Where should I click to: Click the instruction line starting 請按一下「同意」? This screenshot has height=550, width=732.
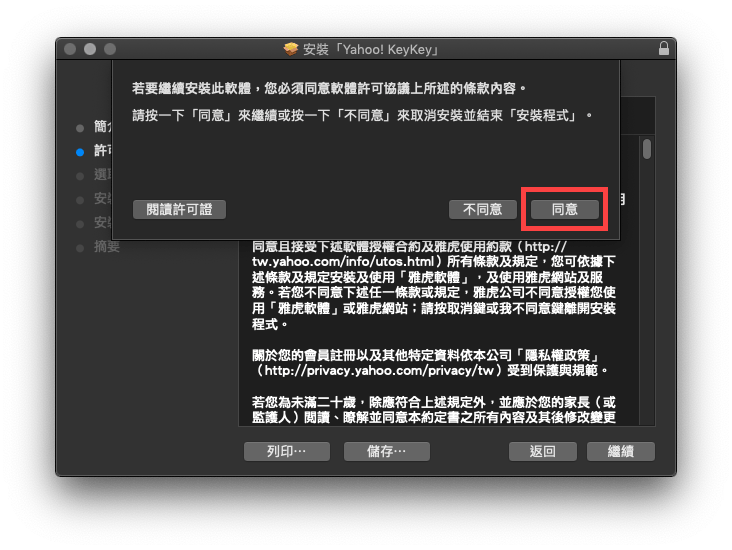(362, 115)
